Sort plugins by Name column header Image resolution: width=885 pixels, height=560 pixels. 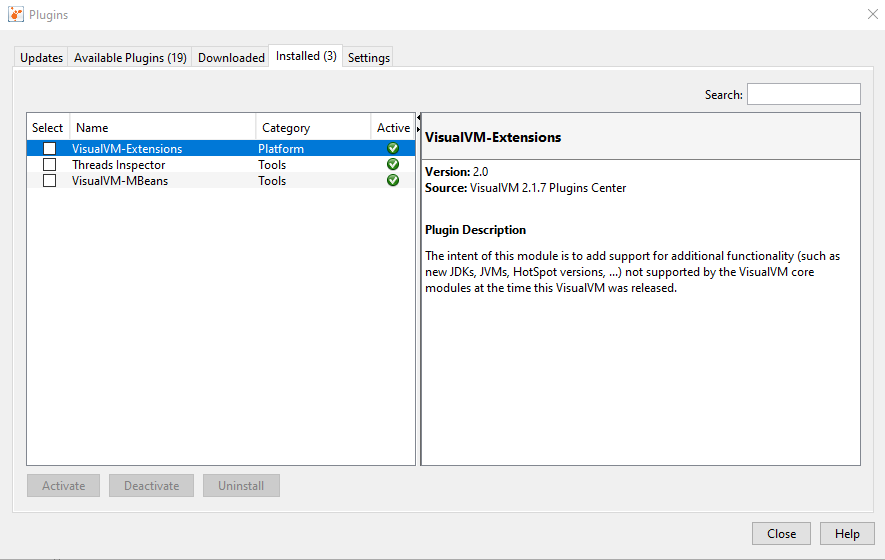tap(162, 128)
